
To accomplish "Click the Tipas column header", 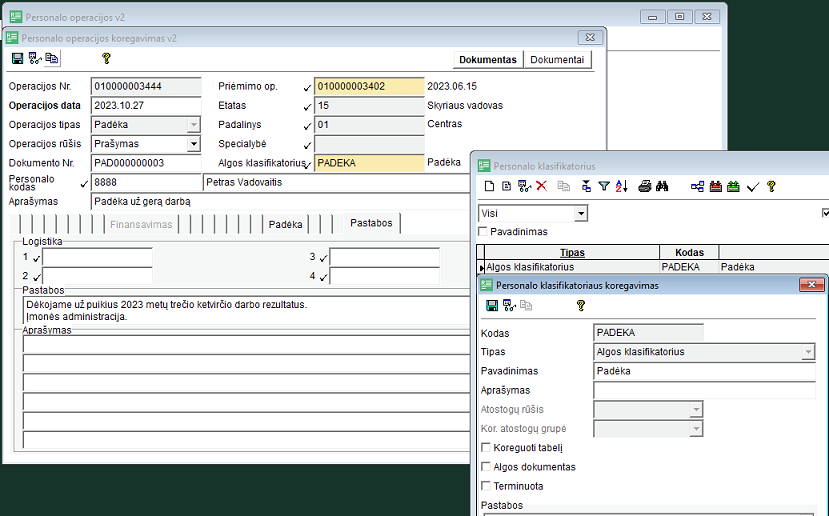I will [573, 253].
